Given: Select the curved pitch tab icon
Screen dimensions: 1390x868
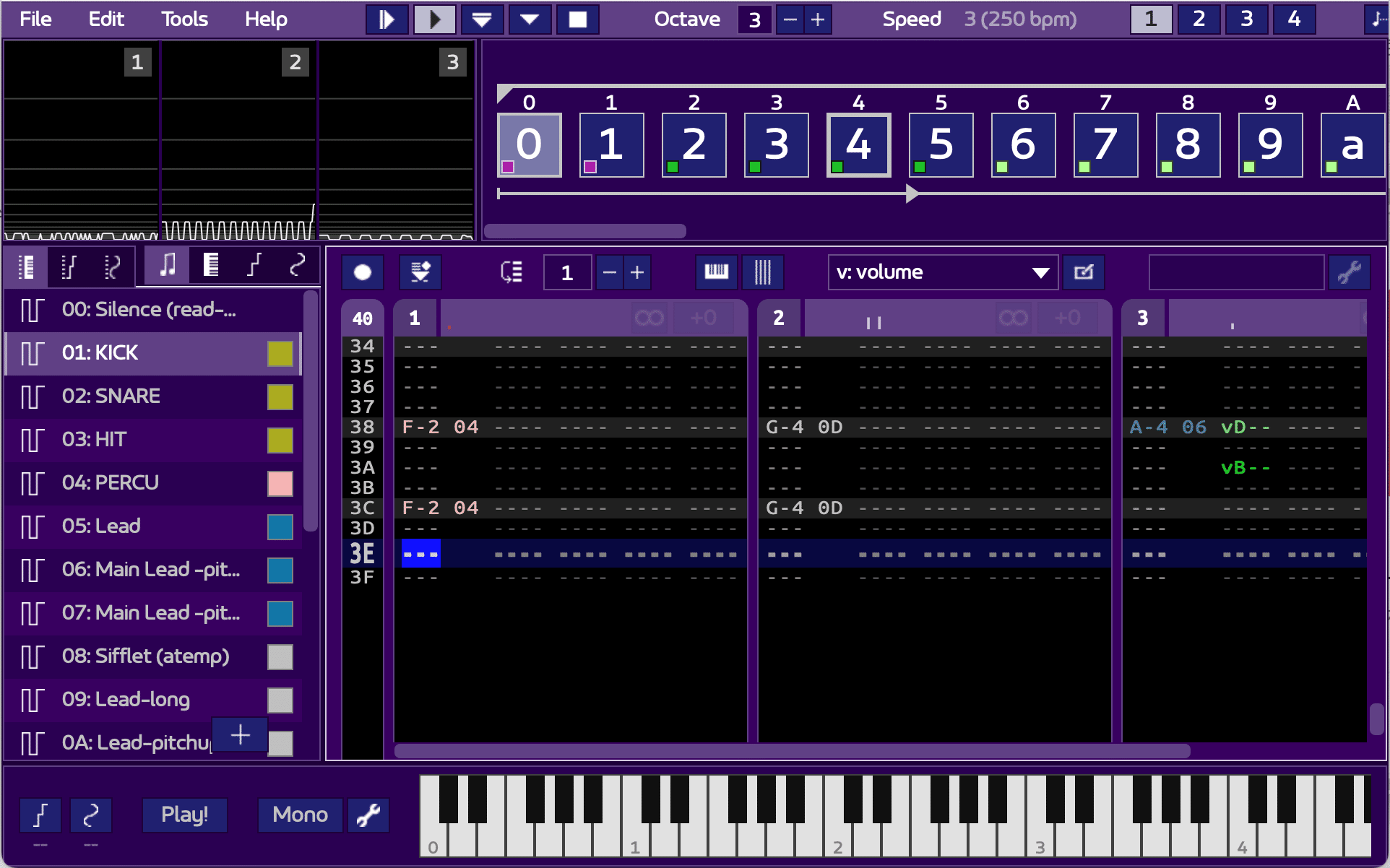Looking at the screenshot, I should tap(297, 266).
